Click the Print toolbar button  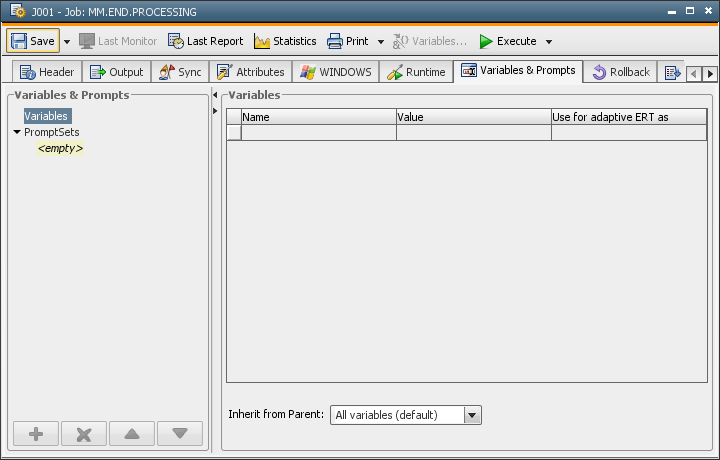pos(348,41)
